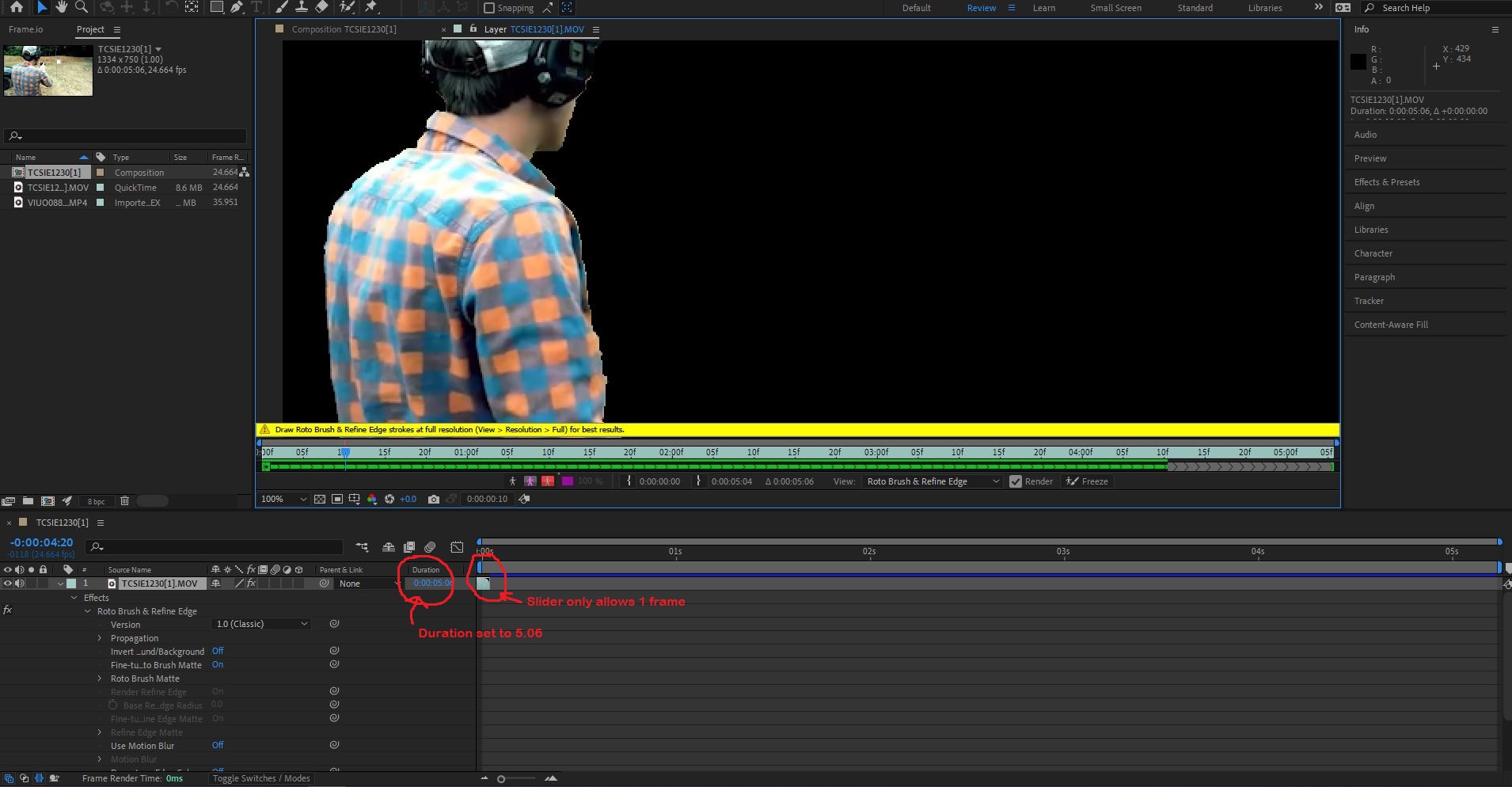Adjust the zoom slider at the bottom
The image size is (1512, 787).
[x=501, y=778]
